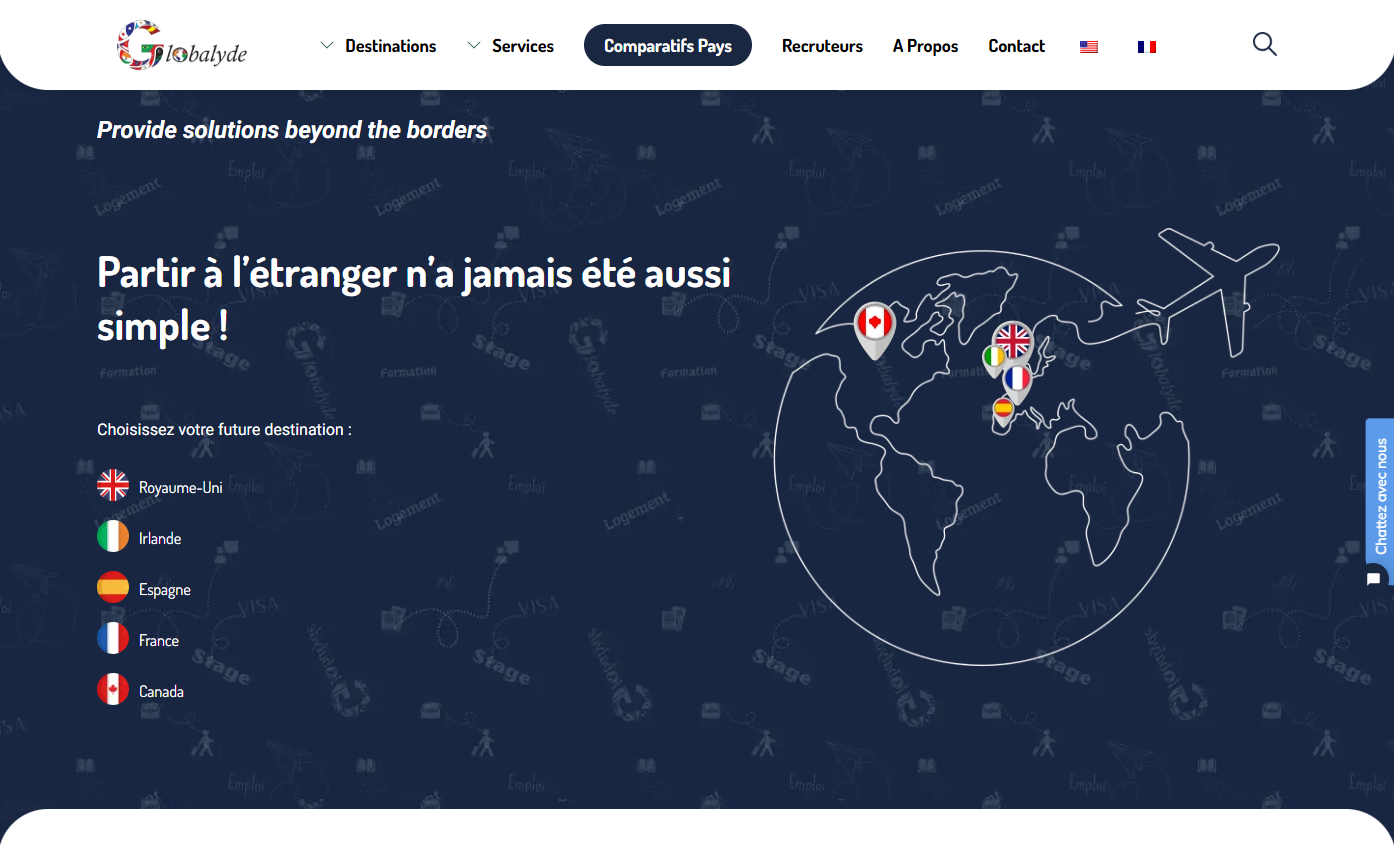Open the Destinations menu
Image resolution: width=1394 pixels, height=863 pixels.
(391, 46)
